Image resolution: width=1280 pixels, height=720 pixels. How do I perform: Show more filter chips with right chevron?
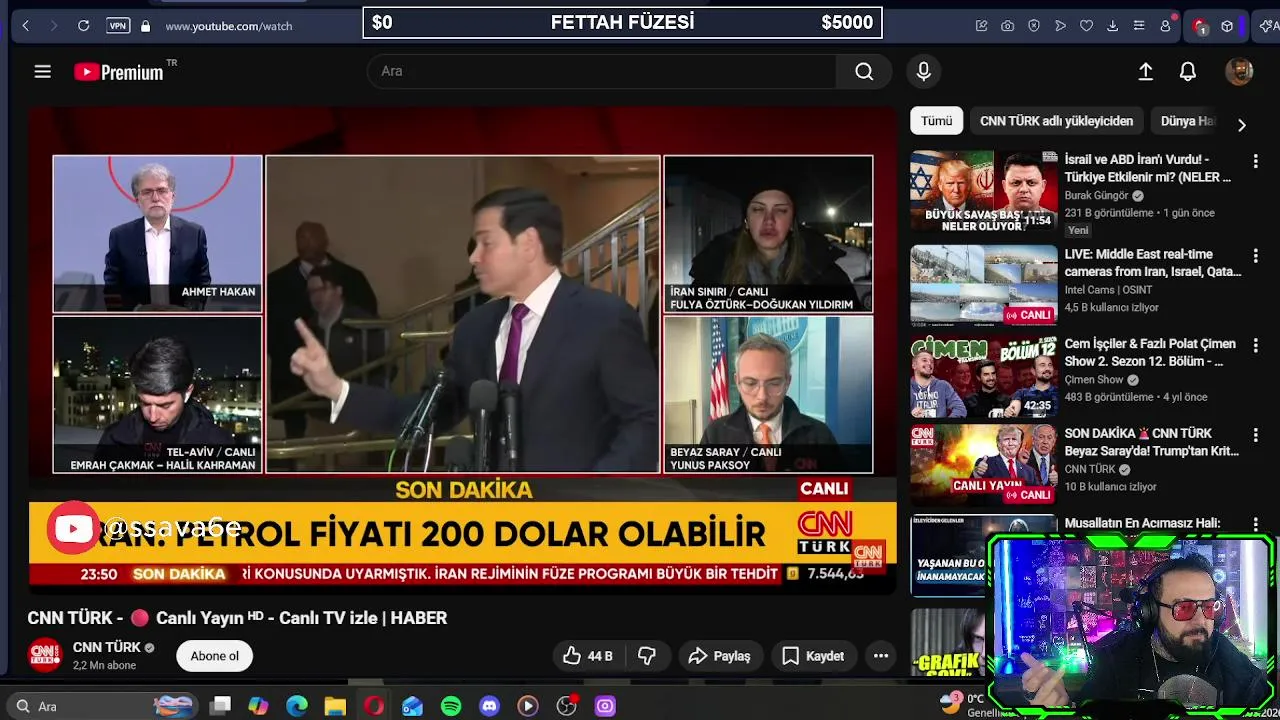coord(1241,125)
